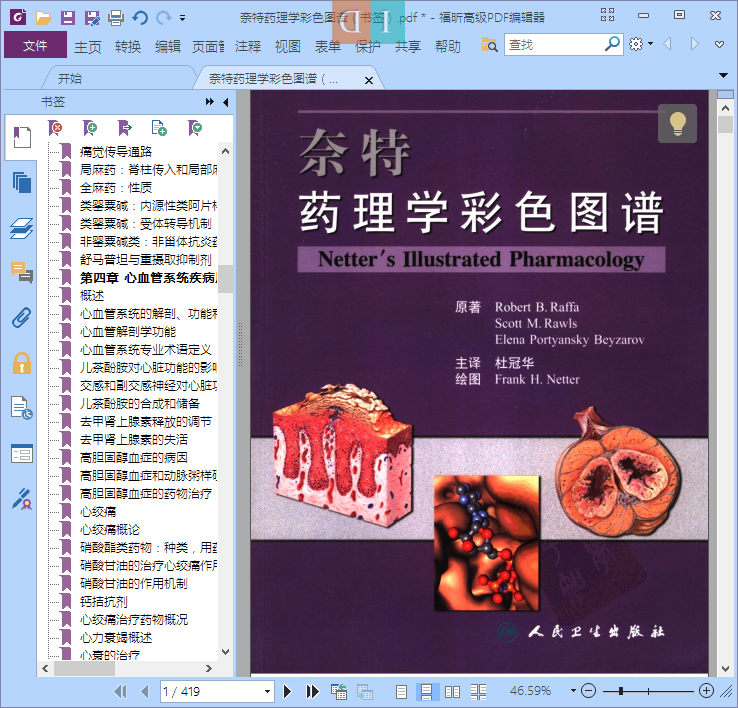Image resolution: width=738 pixels, height=708 pixels.
Task: Click the folder search icon
Action: (x=489, y=45)
